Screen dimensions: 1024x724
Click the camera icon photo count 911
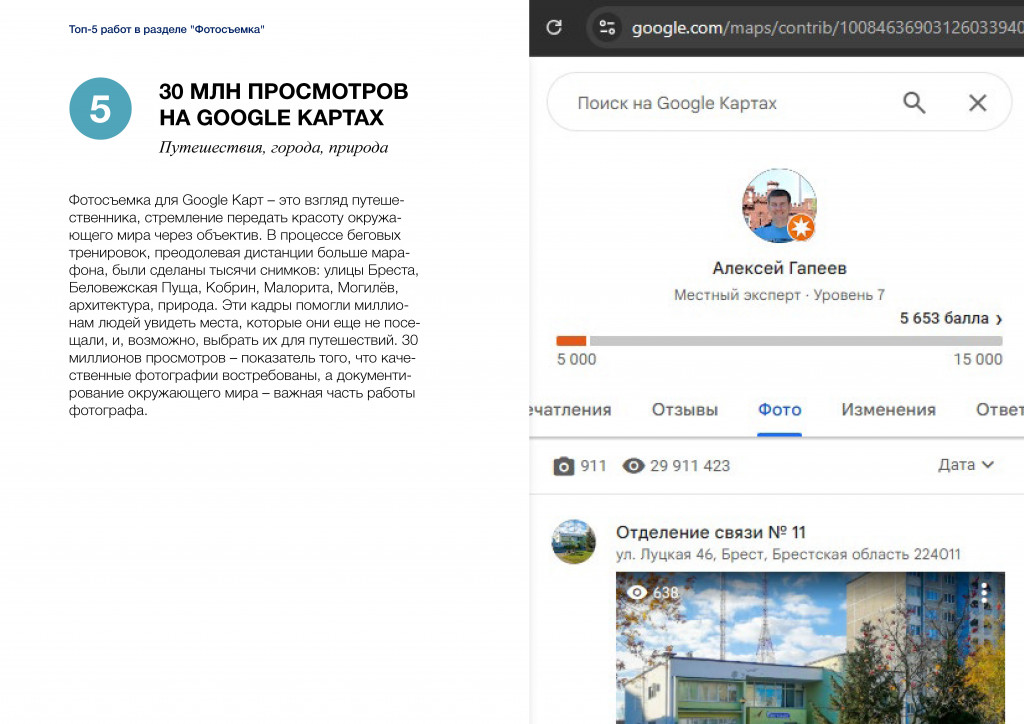pos(564,466)
